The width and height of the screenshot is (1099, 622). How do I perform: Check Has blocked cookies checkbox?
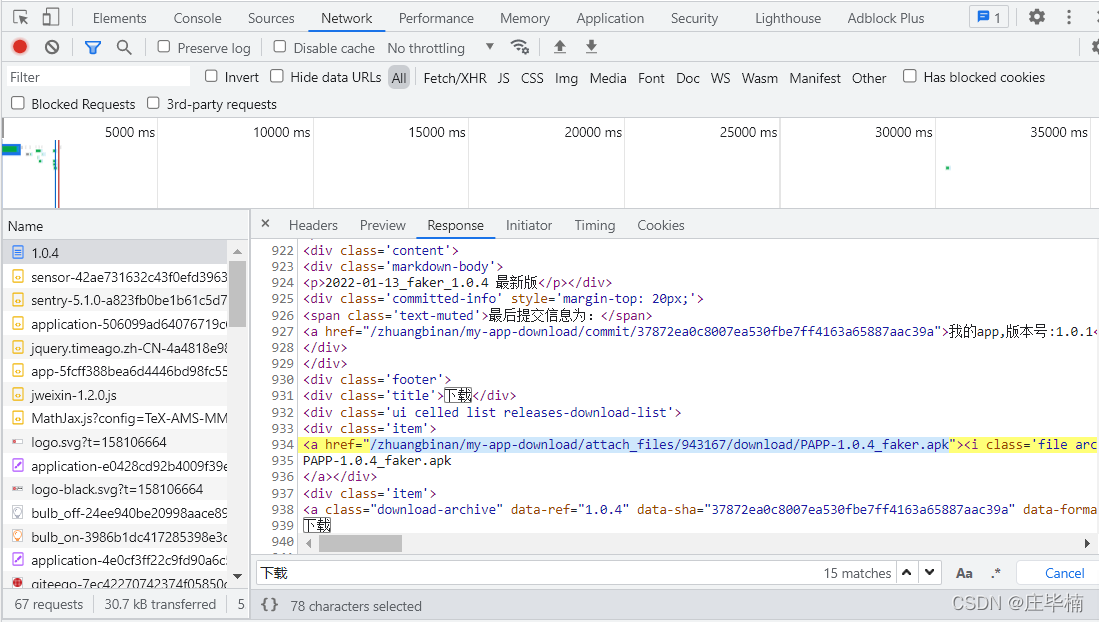point(910,76)
